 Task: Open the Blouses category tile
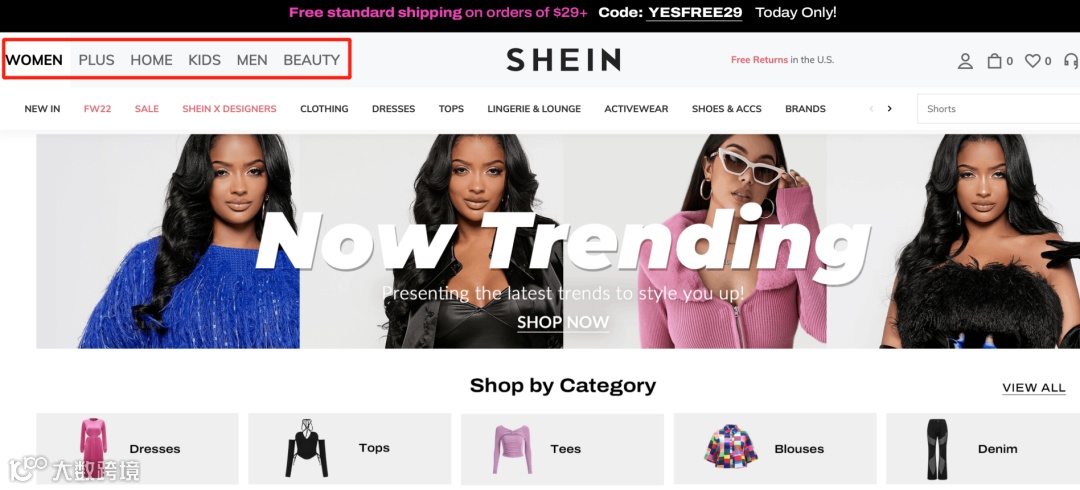tap(775, 449)
